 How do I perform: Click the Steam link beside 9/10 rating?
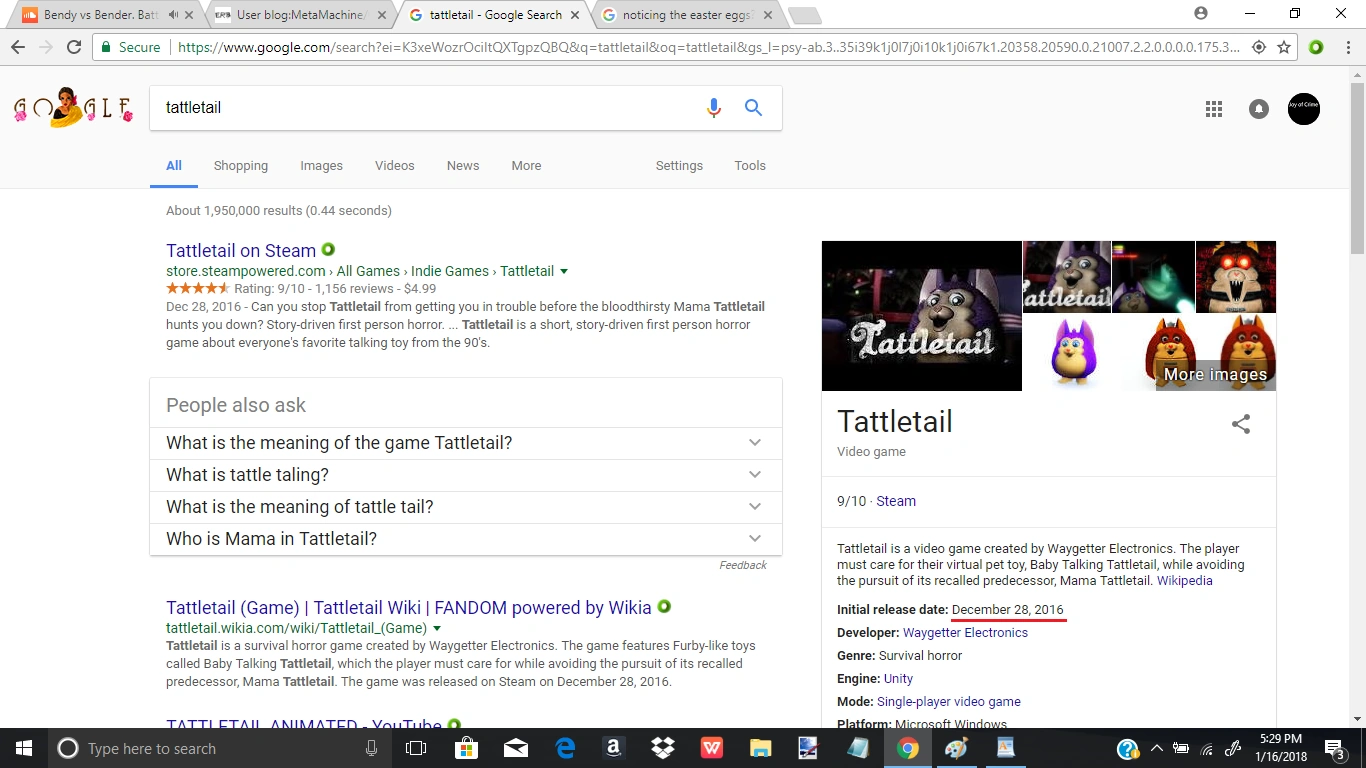896,501
